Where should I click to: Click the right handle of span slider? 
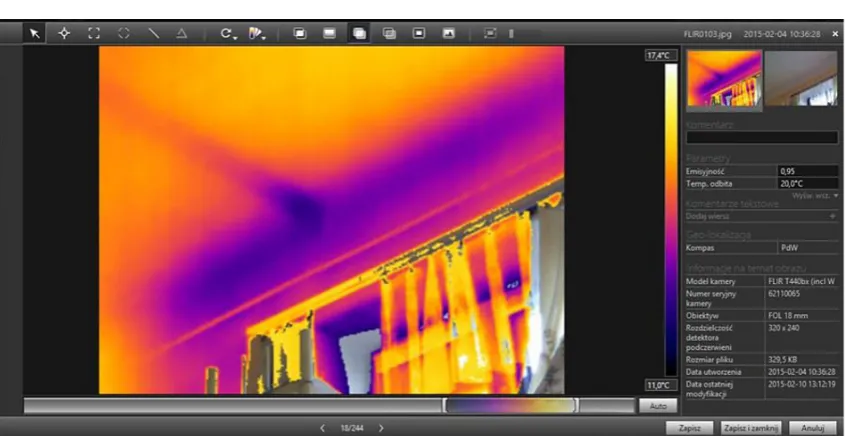576,405
